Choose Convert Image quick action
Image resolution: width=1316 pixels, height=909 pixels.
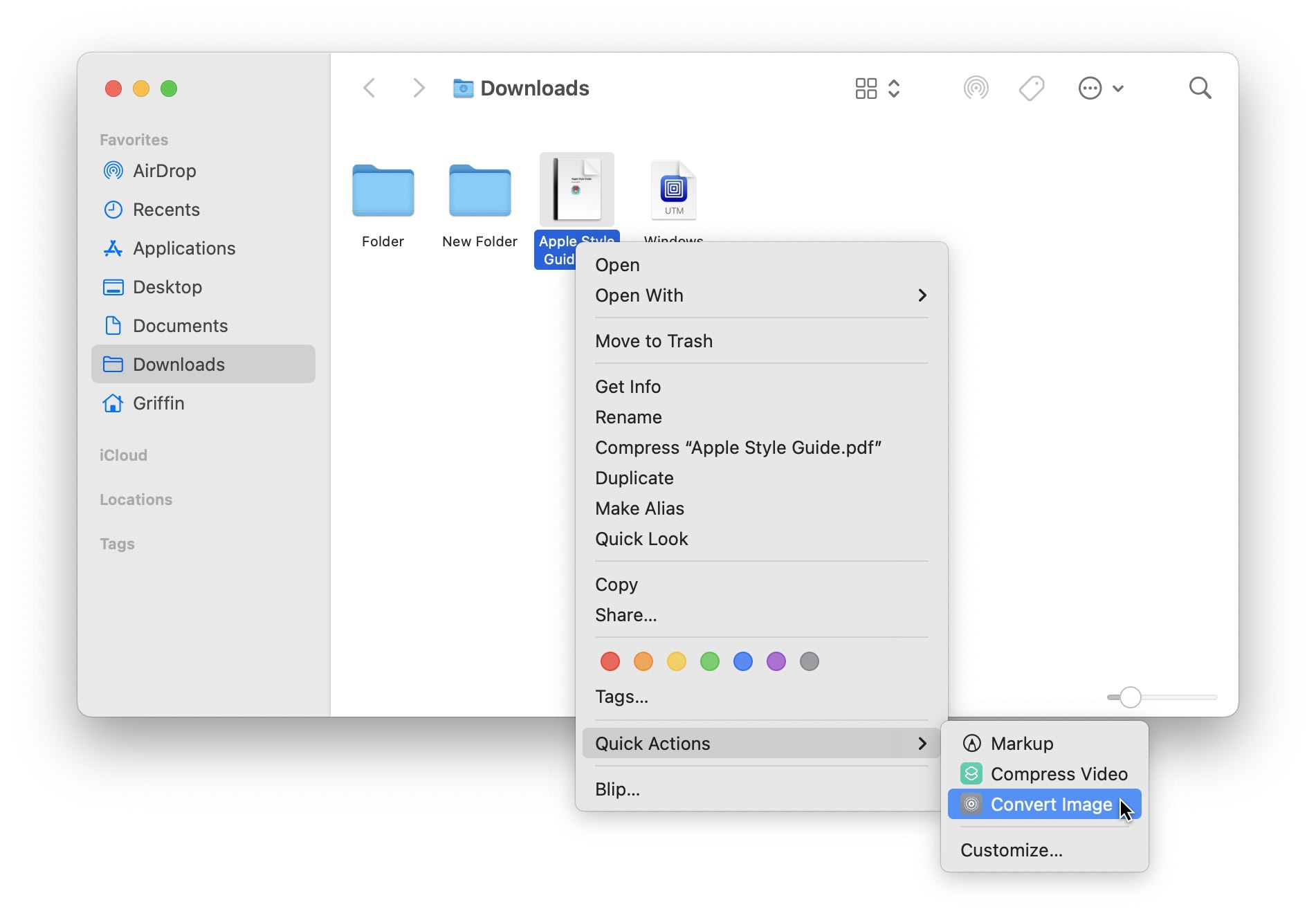click(x=1043, y=805)
